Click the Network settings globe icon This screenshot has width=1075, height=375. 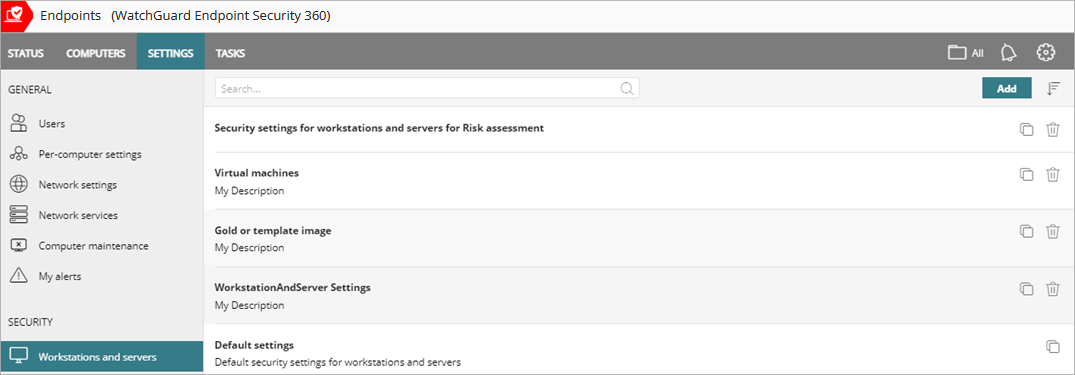click(19, 184)
